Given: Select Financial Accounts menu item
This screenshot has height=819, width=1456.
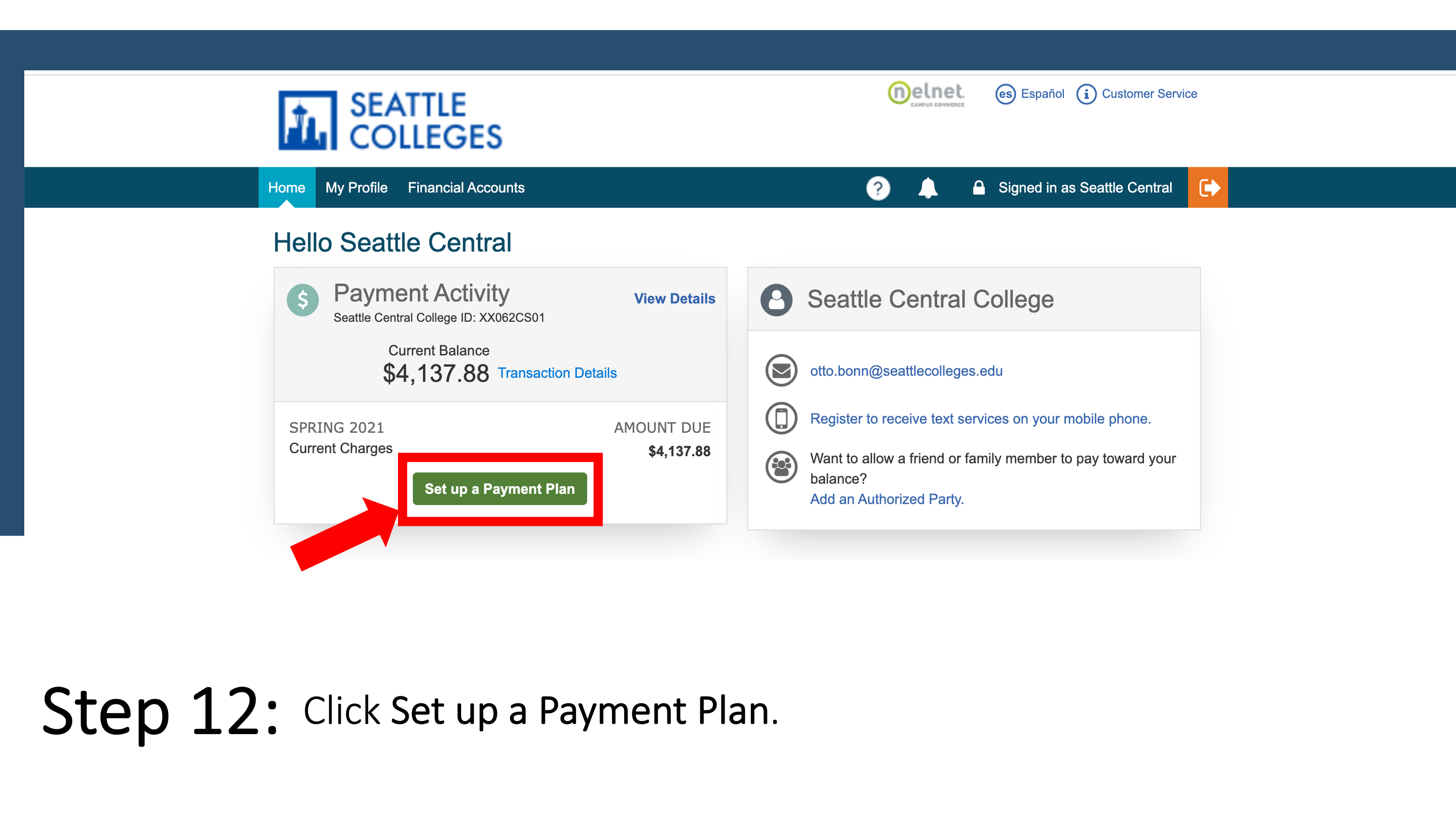Looking at the screenshot, I should coord(465,188).
